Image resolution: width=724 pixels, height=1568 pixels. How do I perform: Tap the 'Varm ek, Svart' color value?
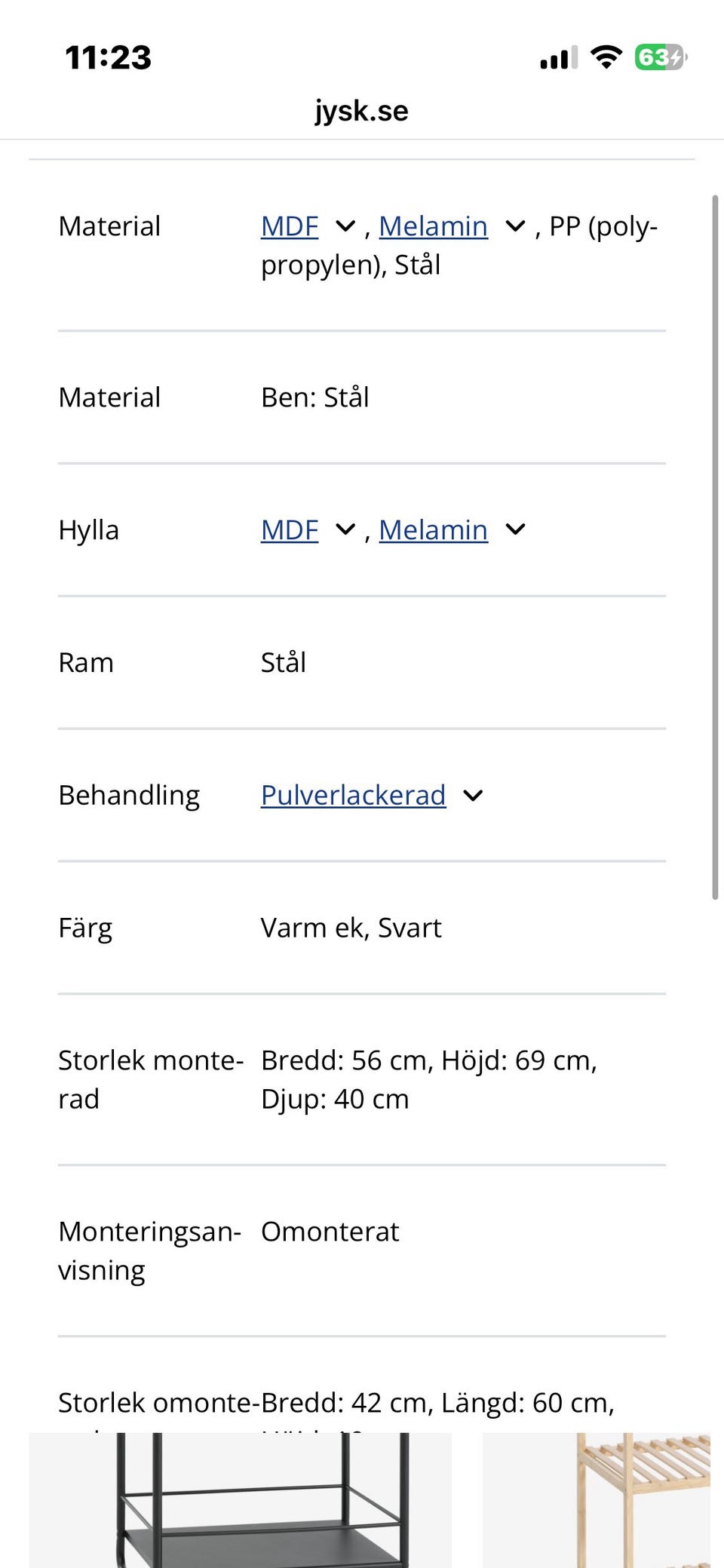tap(351, 928)
